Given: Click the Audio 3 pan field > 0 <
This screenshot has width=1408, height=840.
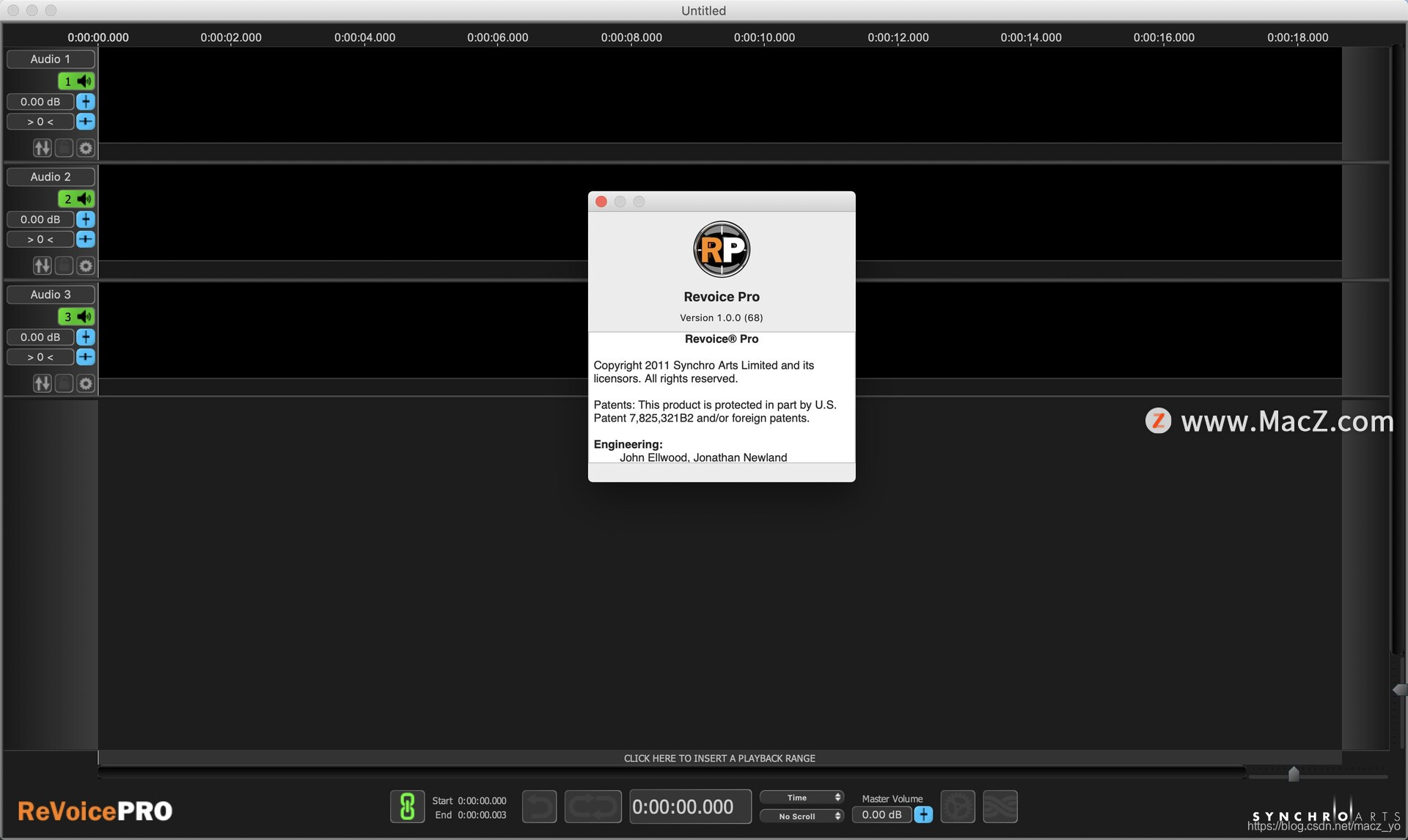Looking at the screenshot, I should tap(40, 357).
